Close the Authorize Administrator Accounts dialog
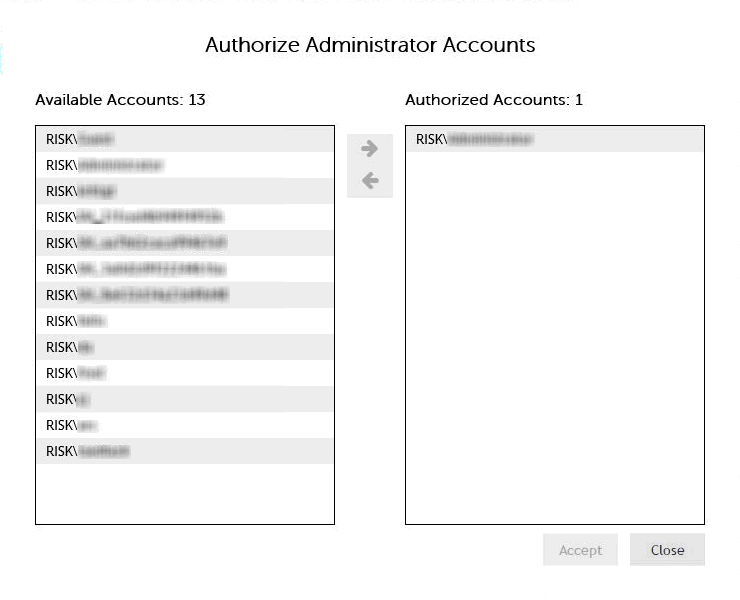The width and height of the screenshot is (740, 600). coord(667,550)
